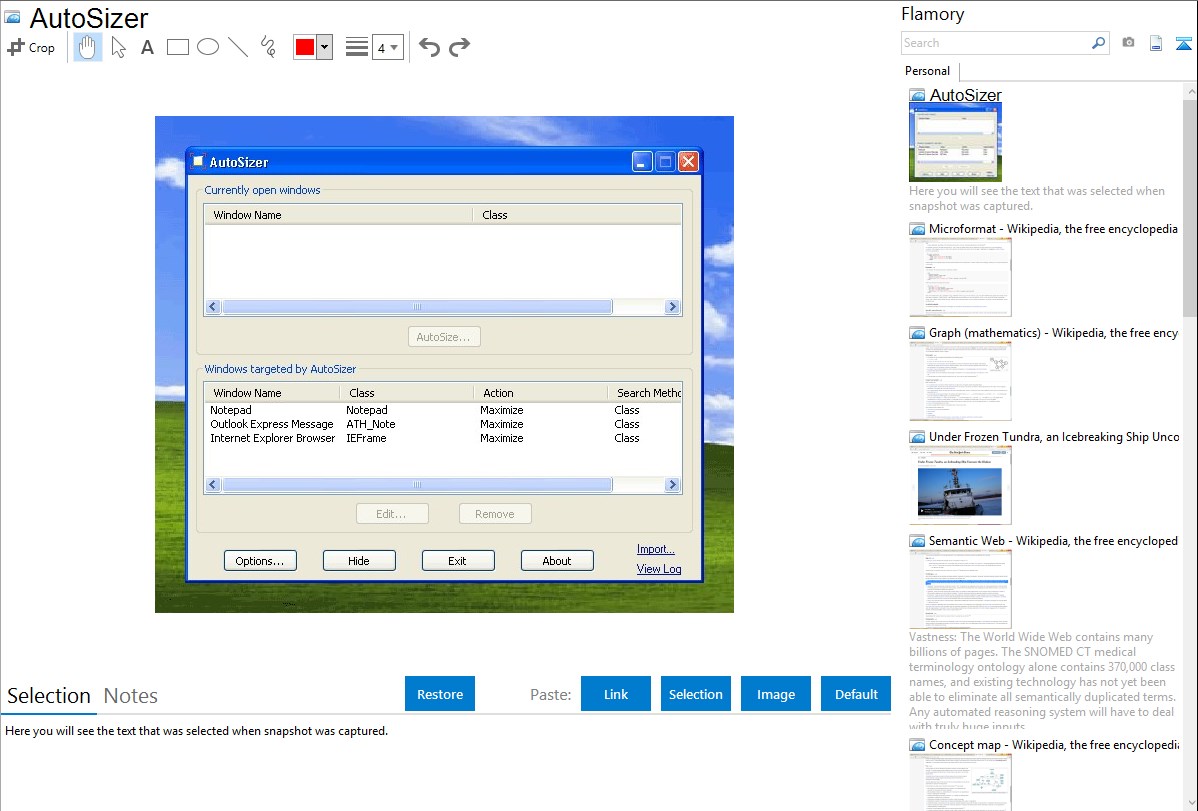Open the Semantic Web snapshot thumbnail

[x=960, y=588]
